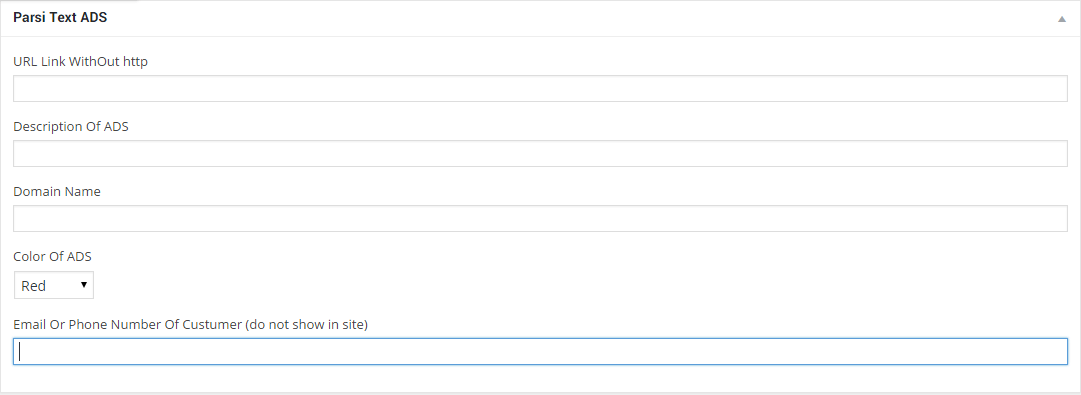Open the Color Of ADS dropdown
Viewport: 1081px width, 395px height.
(x=54, y=285)
